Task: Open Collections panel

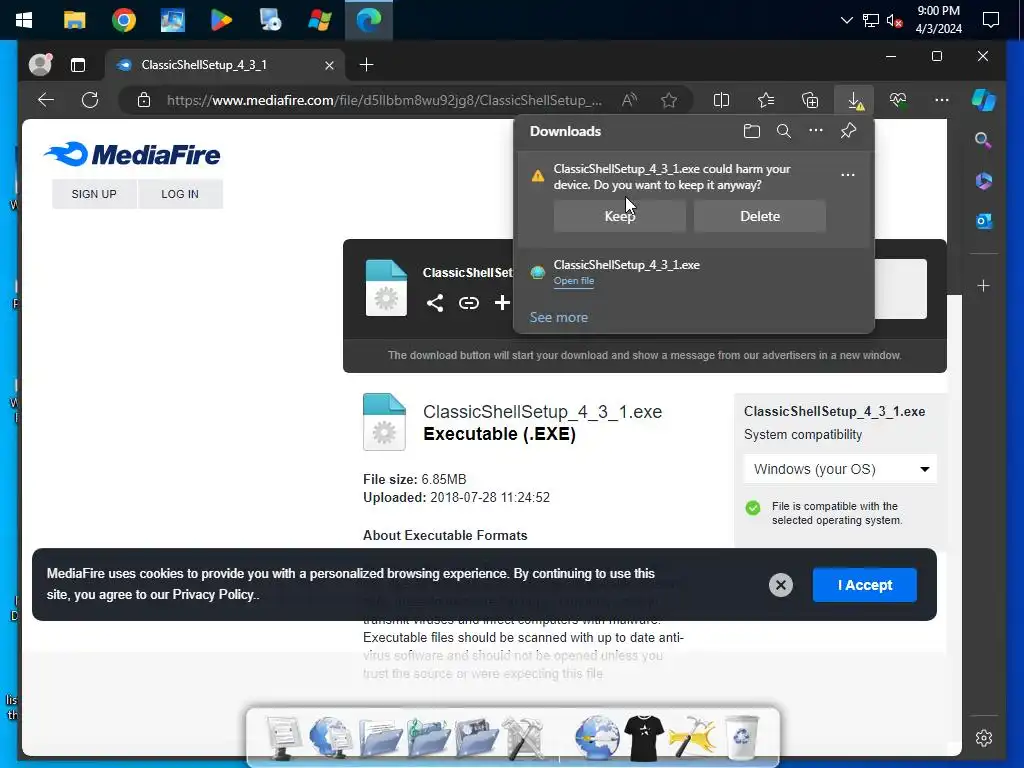Action: tap(810, 100)
